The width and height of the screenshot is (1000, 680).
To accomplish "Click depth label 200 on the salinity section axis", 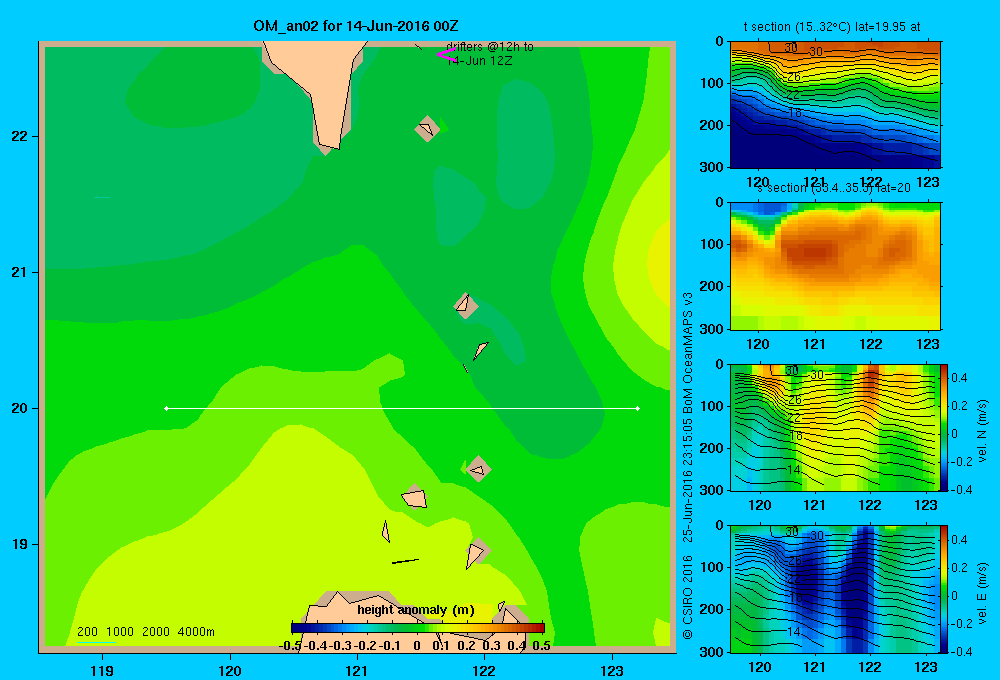I will pos(712,286).
